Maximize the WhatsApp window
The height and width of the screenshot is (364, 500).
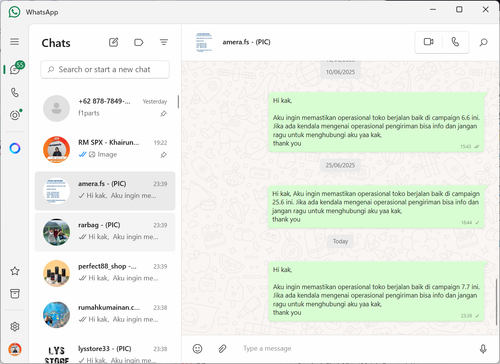click(459, 10)
